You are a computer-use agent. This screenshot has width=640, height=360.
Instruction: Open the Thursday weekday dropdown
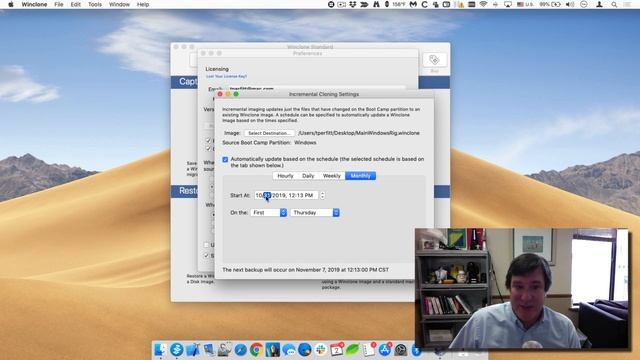(x=315, y=213)
